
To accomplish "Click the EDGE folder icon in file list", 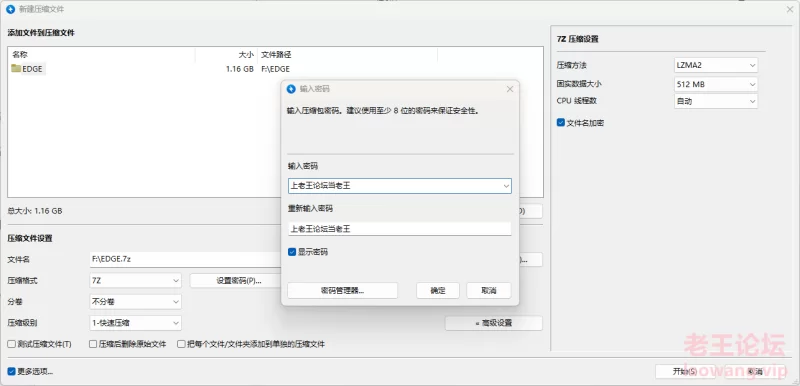I will [x=16, y=69].
